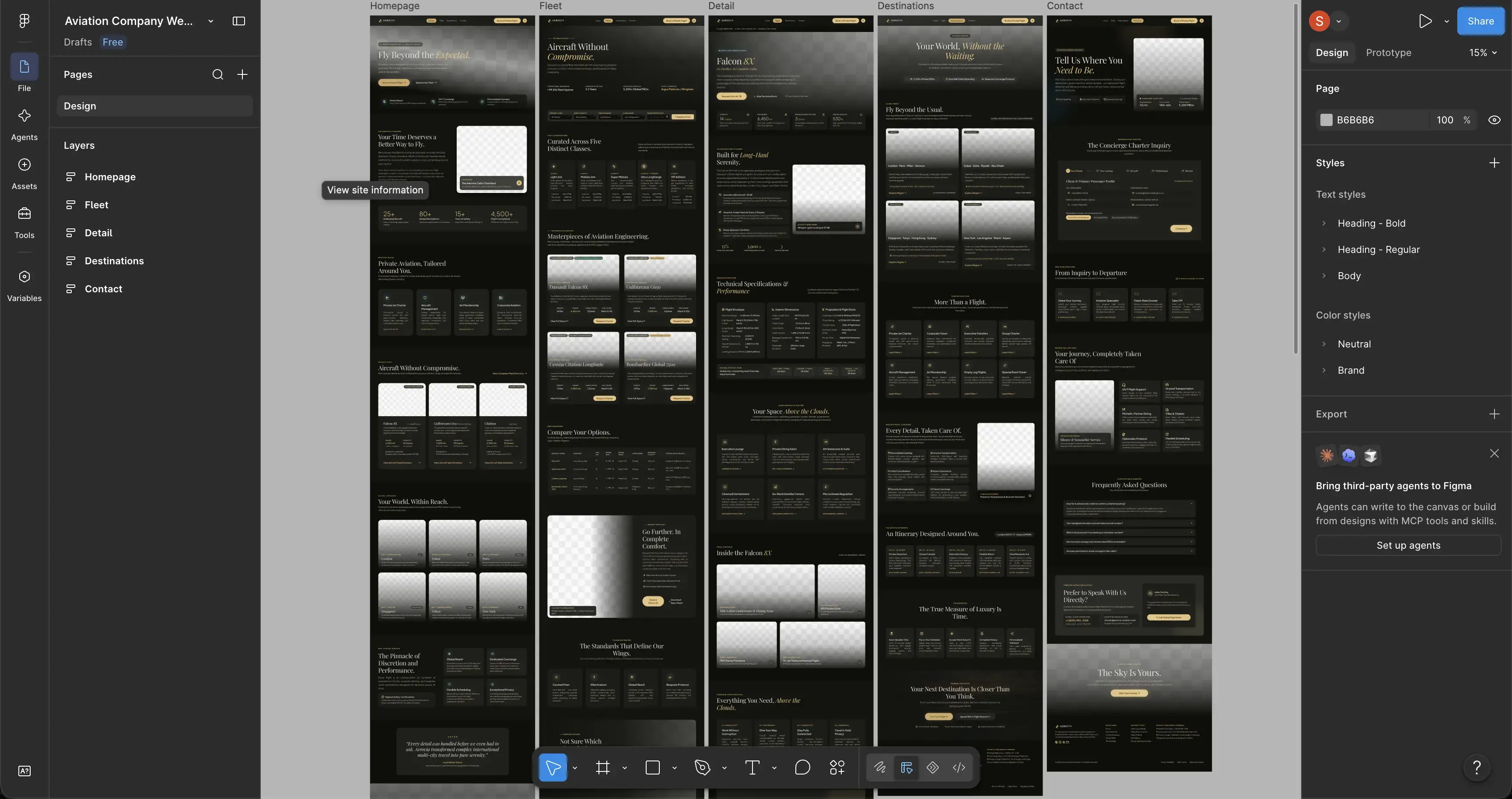The height and width of the screenshot is (799, 1512).
Task: Click the Share button
Action: (x=1480, y=21)
